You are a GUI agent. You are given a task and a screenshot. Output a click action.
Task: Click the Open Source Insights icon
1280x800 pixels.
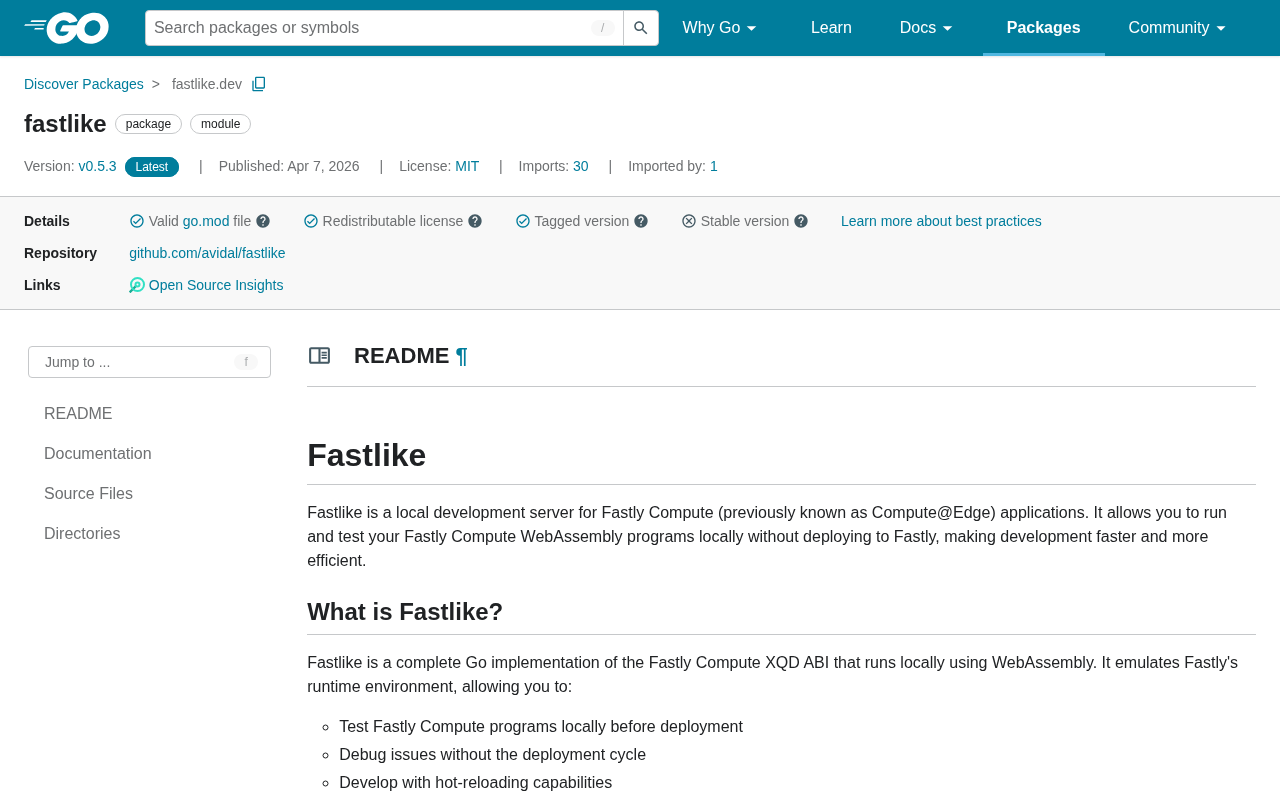137,285
